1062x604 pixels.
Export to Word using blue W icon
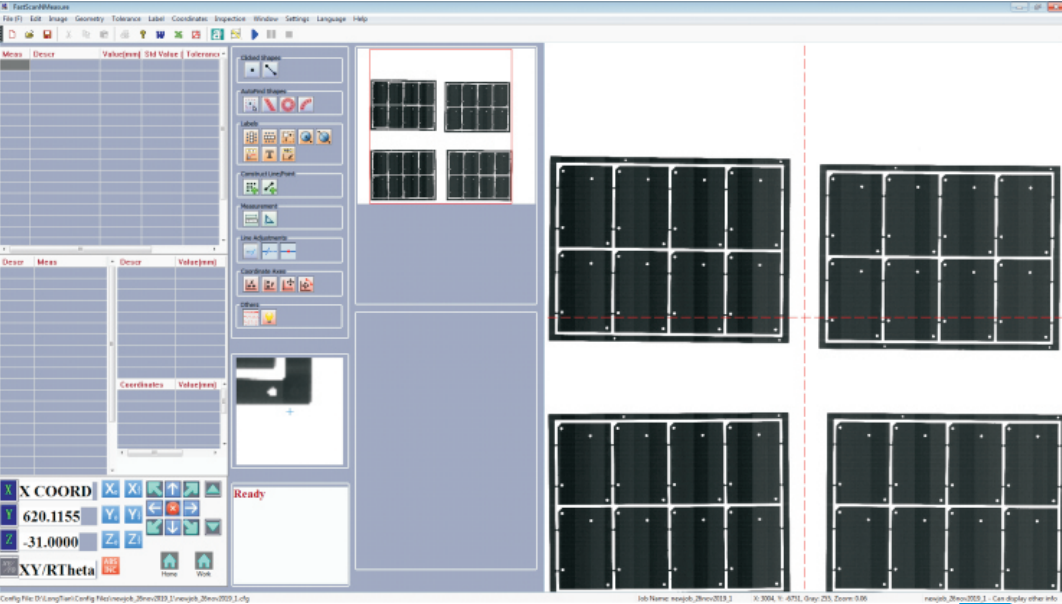click(x=161, y=35)
